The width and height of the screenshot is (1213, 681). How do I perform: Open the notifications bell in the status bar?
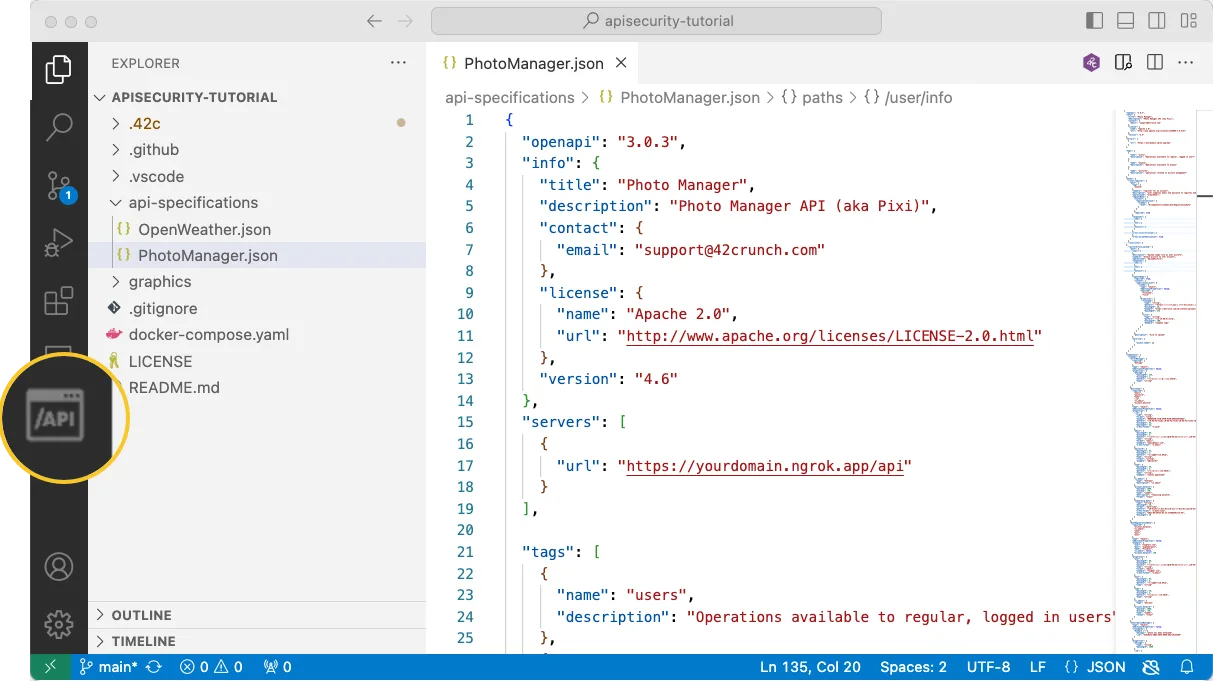pyautogui.click(x=1186, y=666)
